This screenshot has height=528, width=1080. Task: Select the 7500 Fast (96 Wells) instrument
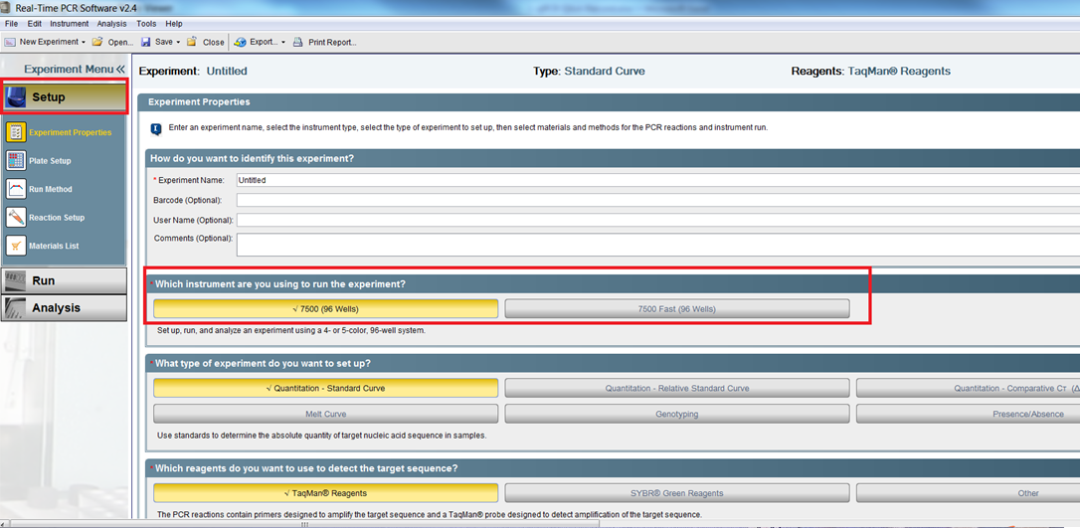click(x=677, y=309)
